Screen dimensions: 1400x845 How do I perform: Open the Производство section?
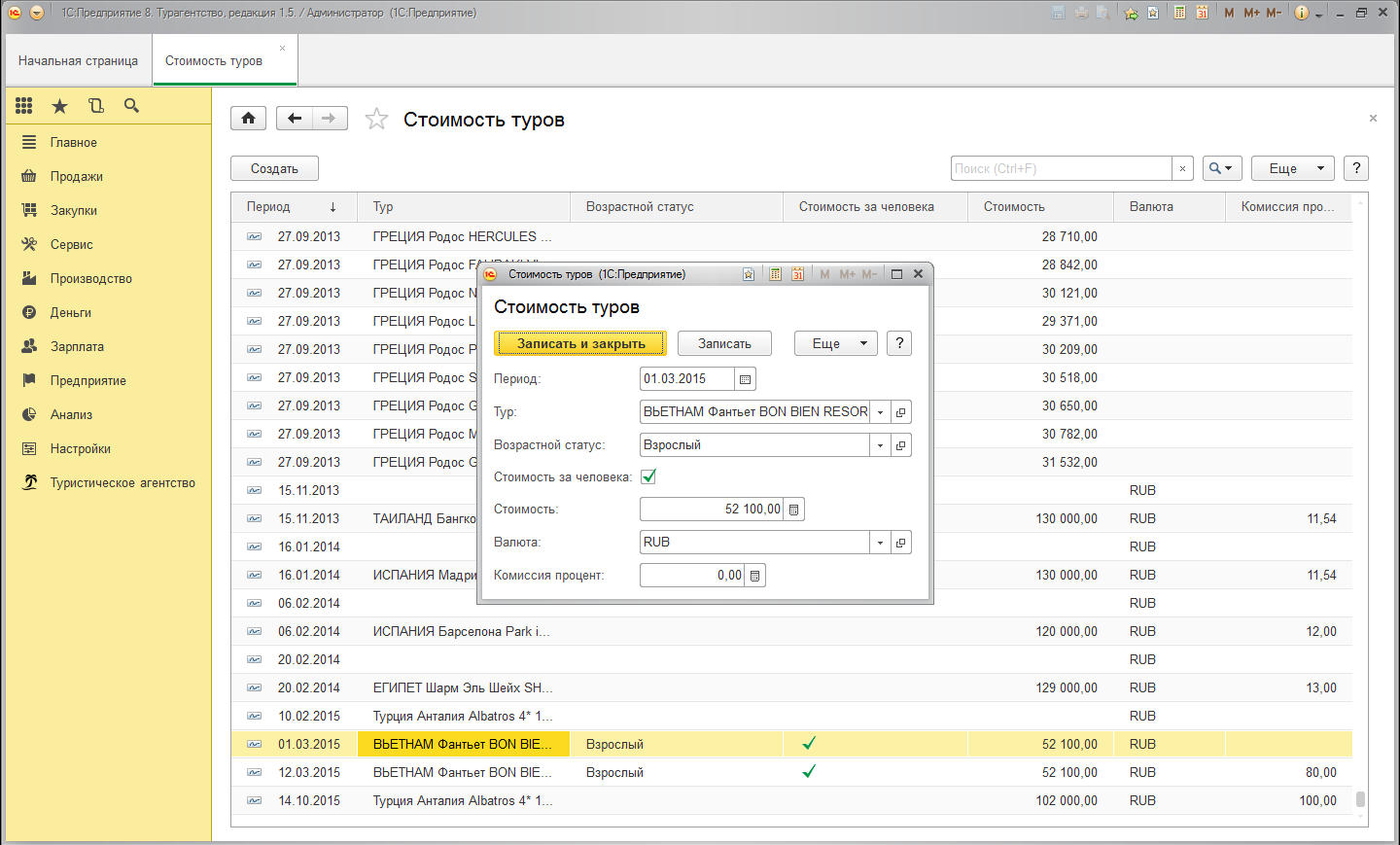point(91,278)
